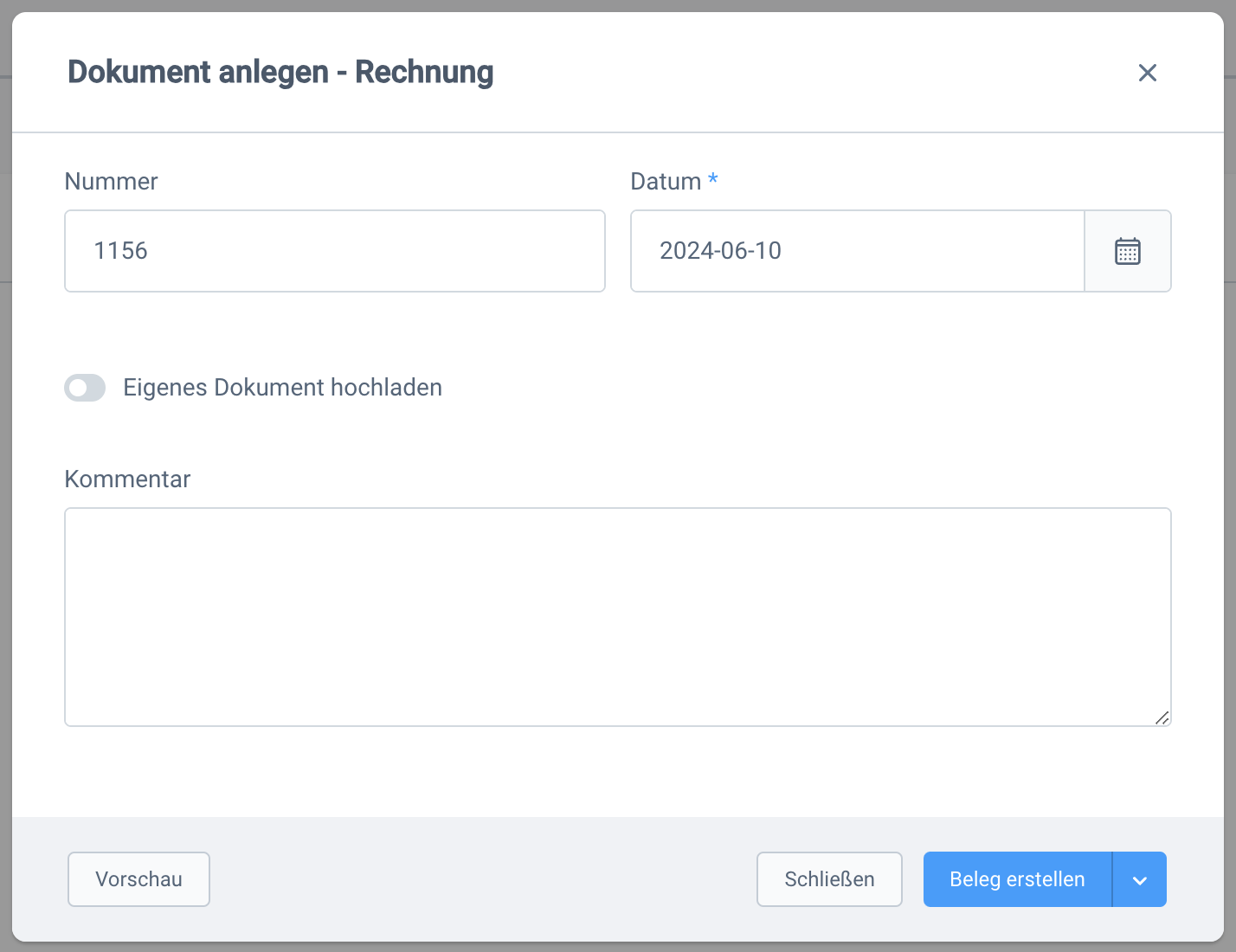Click the blue required asterisk beside Datum
The image size is (1236, 952).
pyautogui.click(x=713, y=179)
